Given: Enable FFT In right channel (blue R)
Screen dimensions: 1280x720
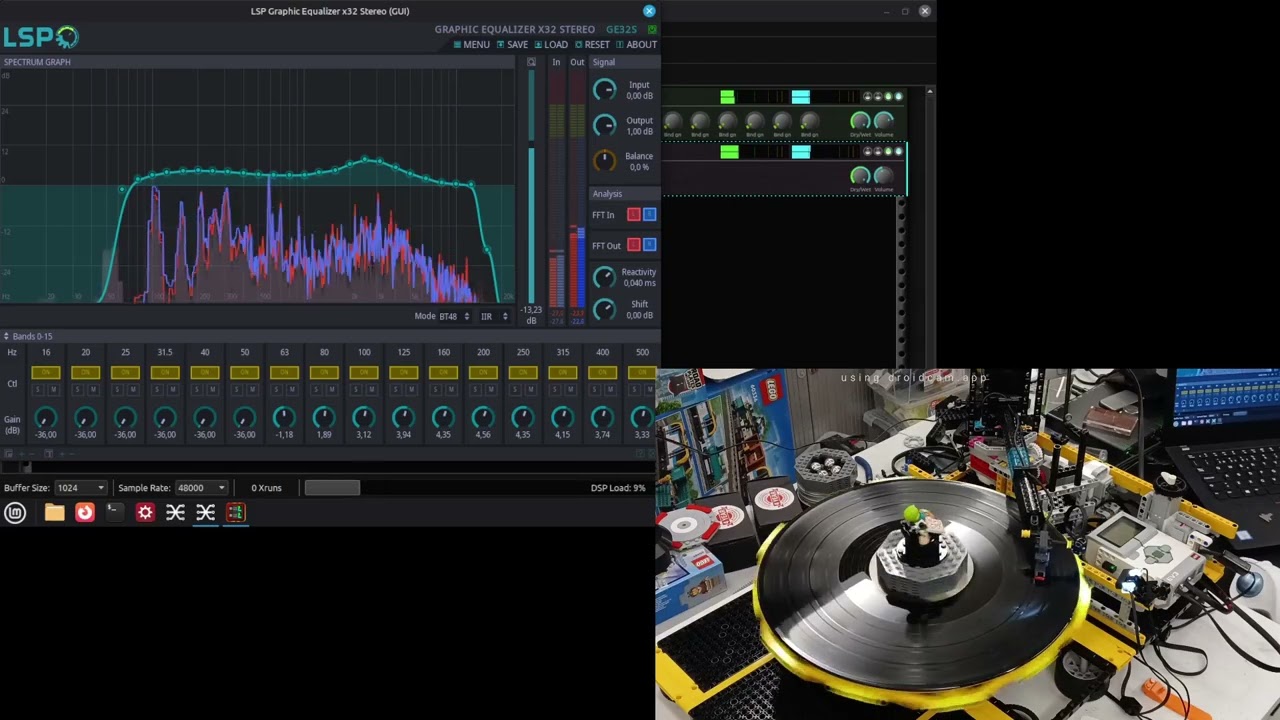Looking at the screenshot, I should pos(649,215).
